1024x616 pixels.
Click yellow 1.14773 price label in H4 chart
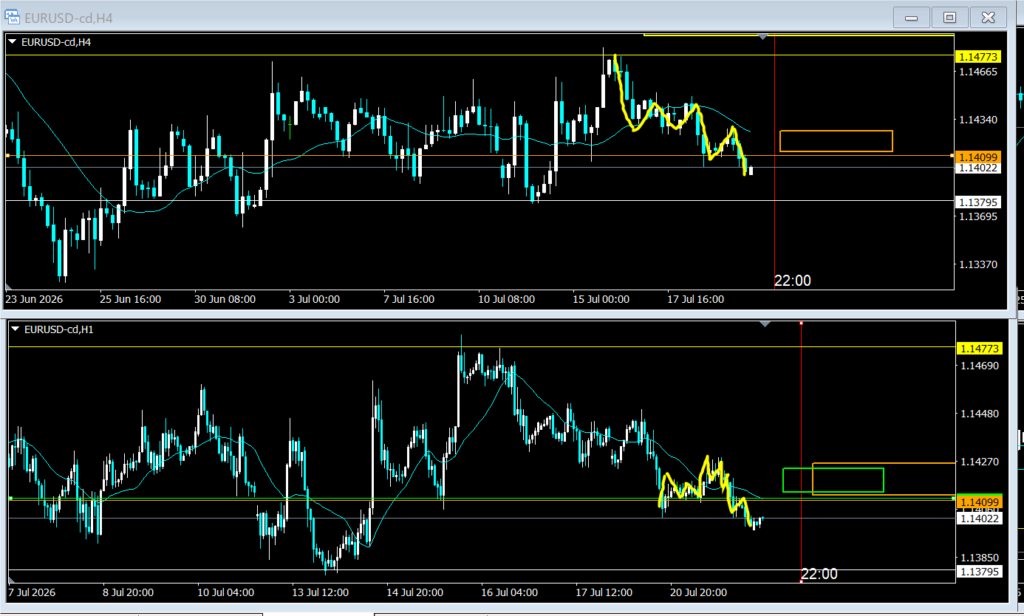point(978,57)
